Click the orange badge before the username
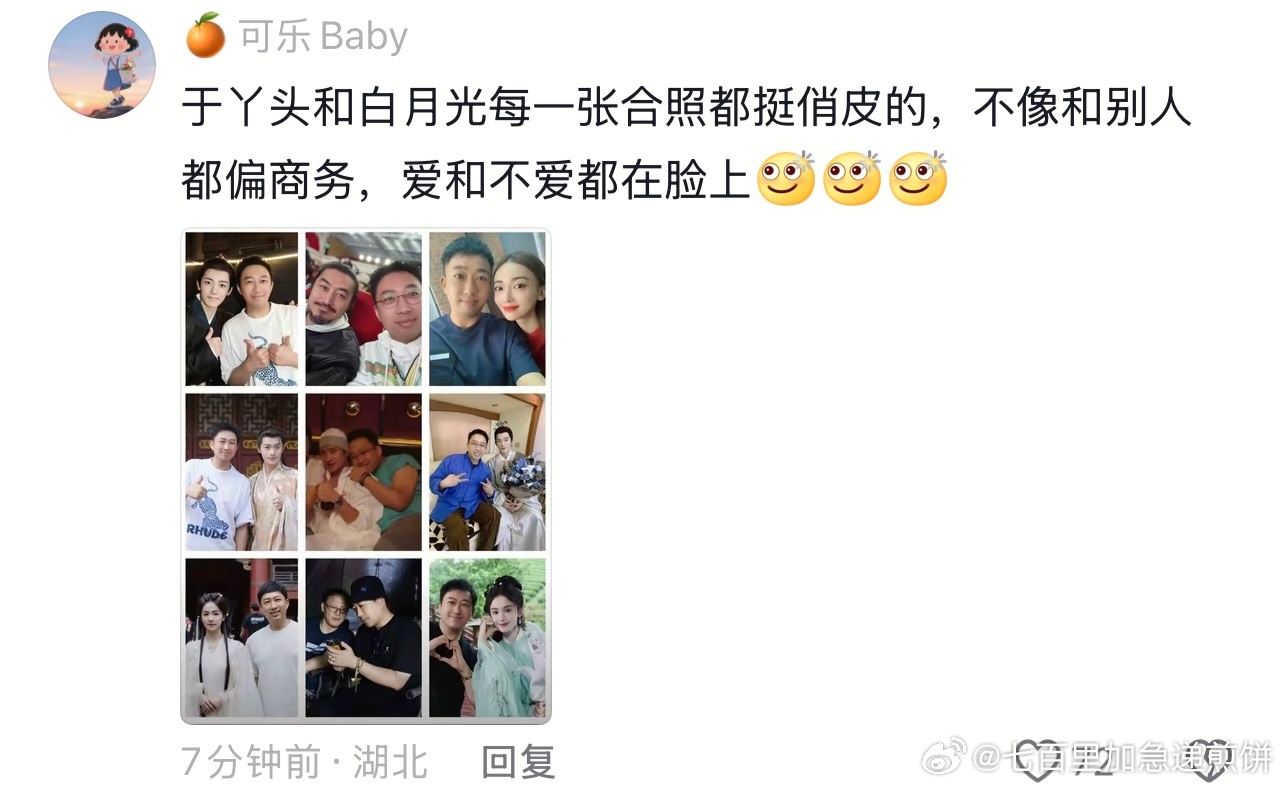1284x788 pixels. (206, 36)
